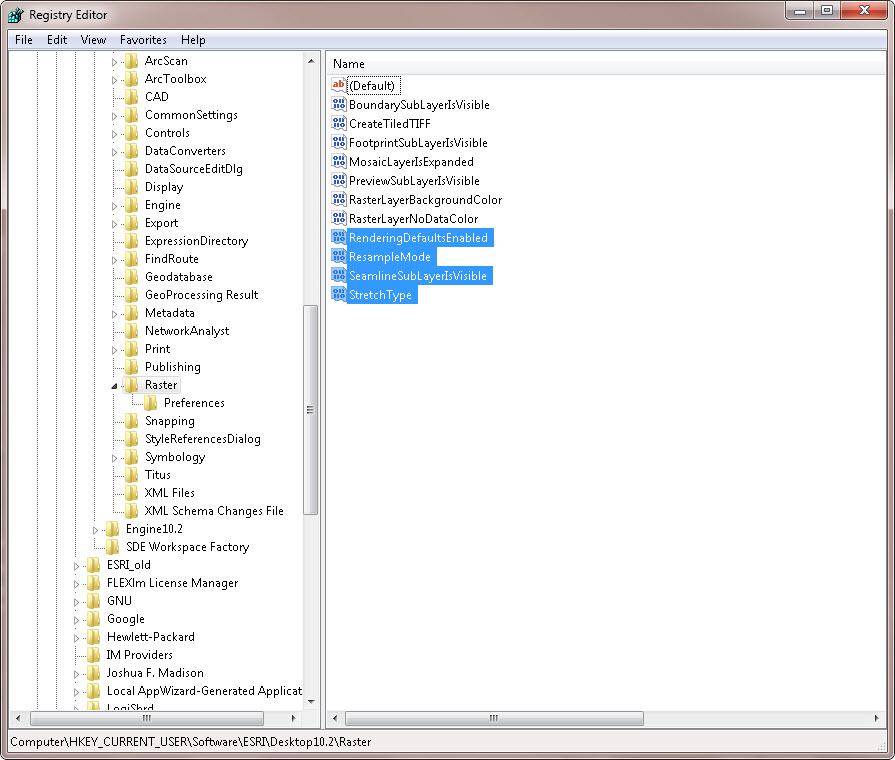The width and height of the screenshot is (895, 760).
Task: Click the Registry Editor title bar icon
Action: pos(15,15)
